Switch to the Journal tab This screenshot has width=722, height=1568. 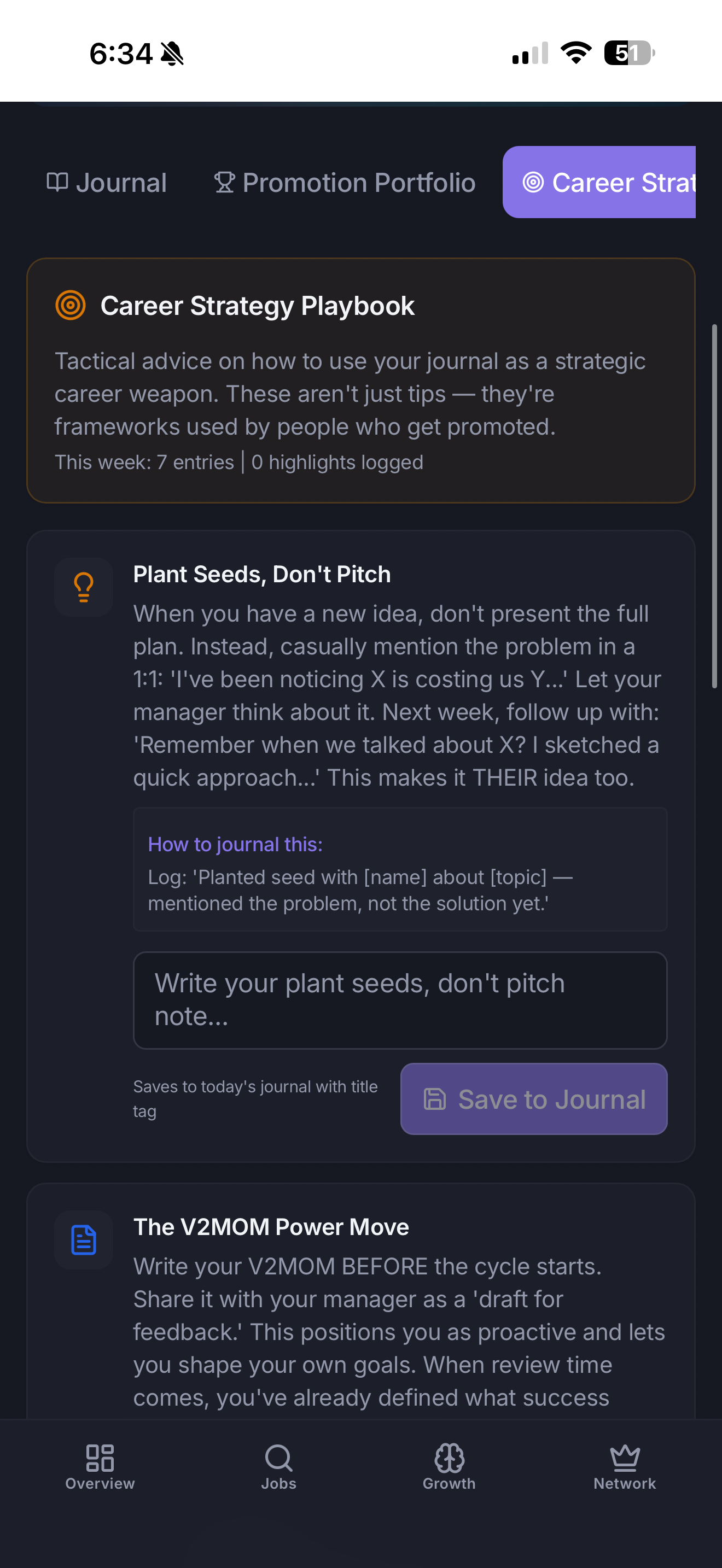tap(107, 182)
